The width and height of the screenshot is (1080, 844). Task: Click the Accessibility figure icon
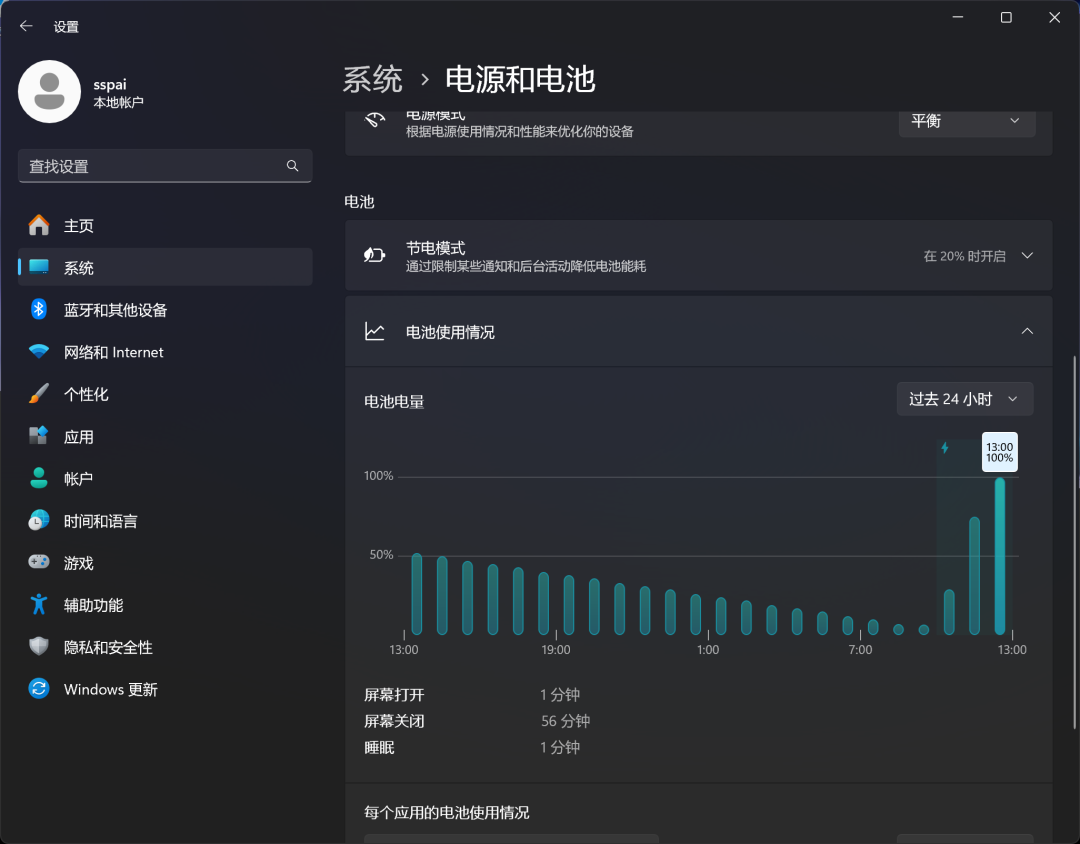(39, 604)
